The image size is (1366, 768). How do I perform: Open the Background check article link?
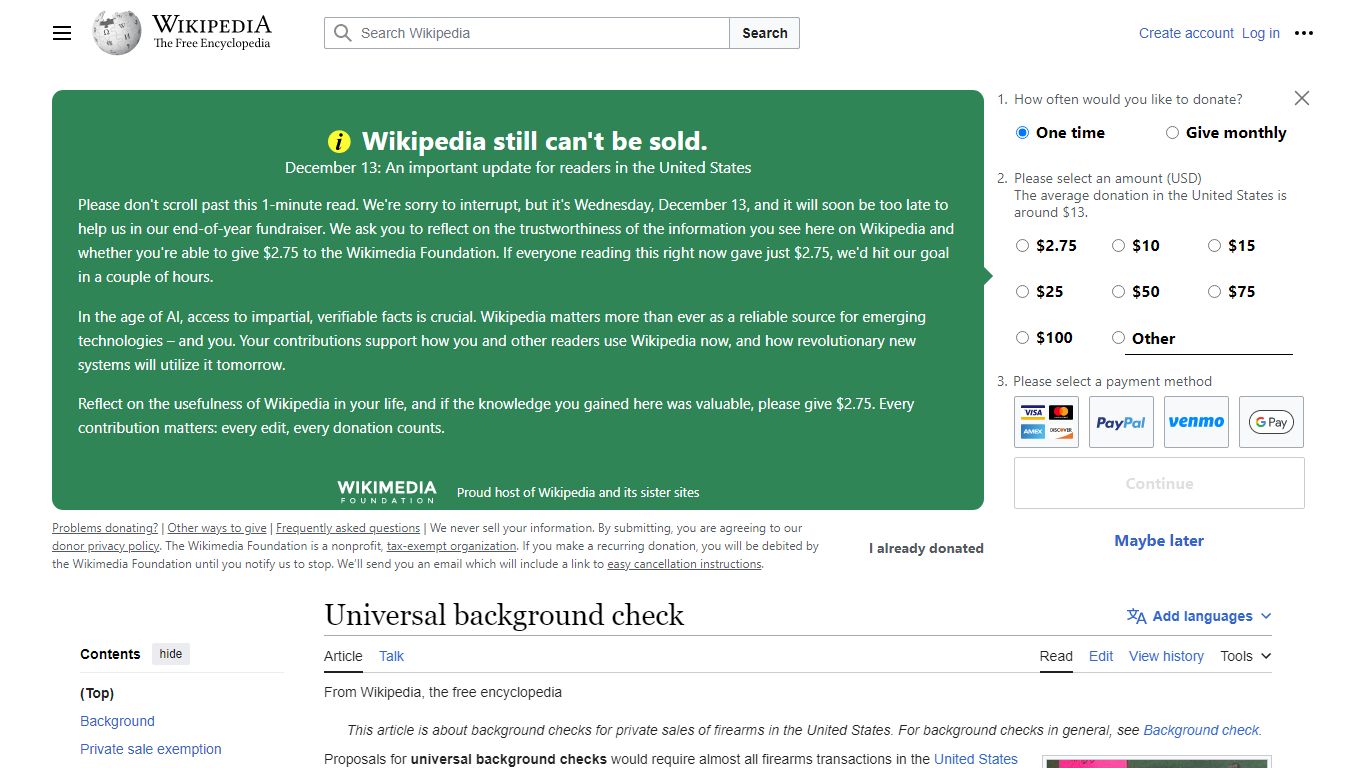click(x=1202, y=730)
